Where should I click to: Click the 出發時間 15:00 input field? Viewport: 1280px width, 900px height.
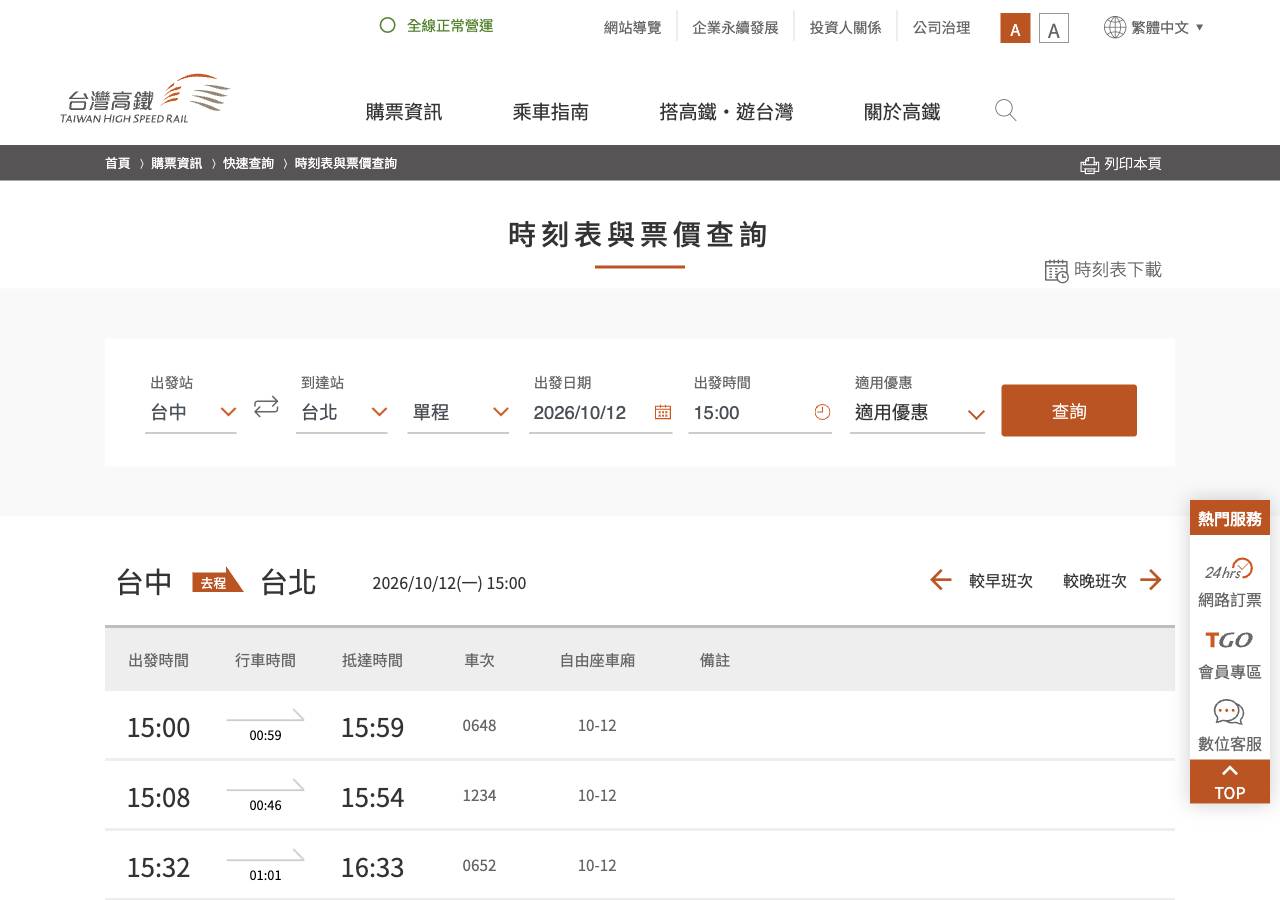pos(760,412)
